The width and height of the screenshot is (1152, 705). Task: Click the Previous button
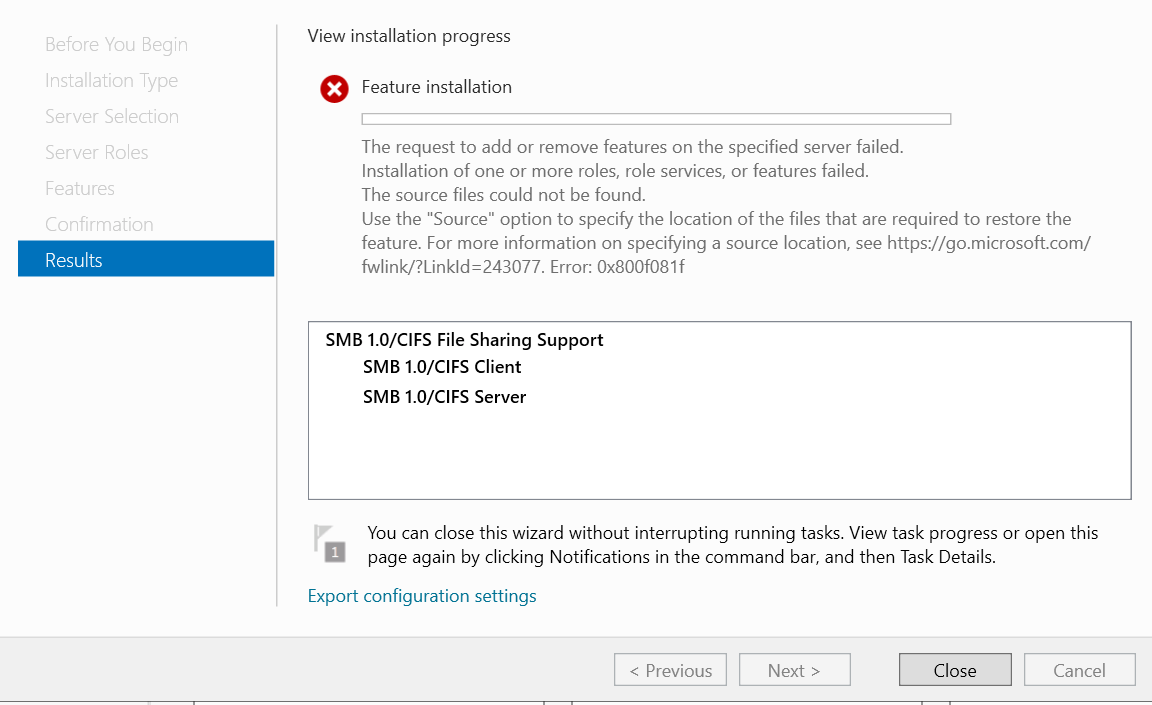coord(670,669)
